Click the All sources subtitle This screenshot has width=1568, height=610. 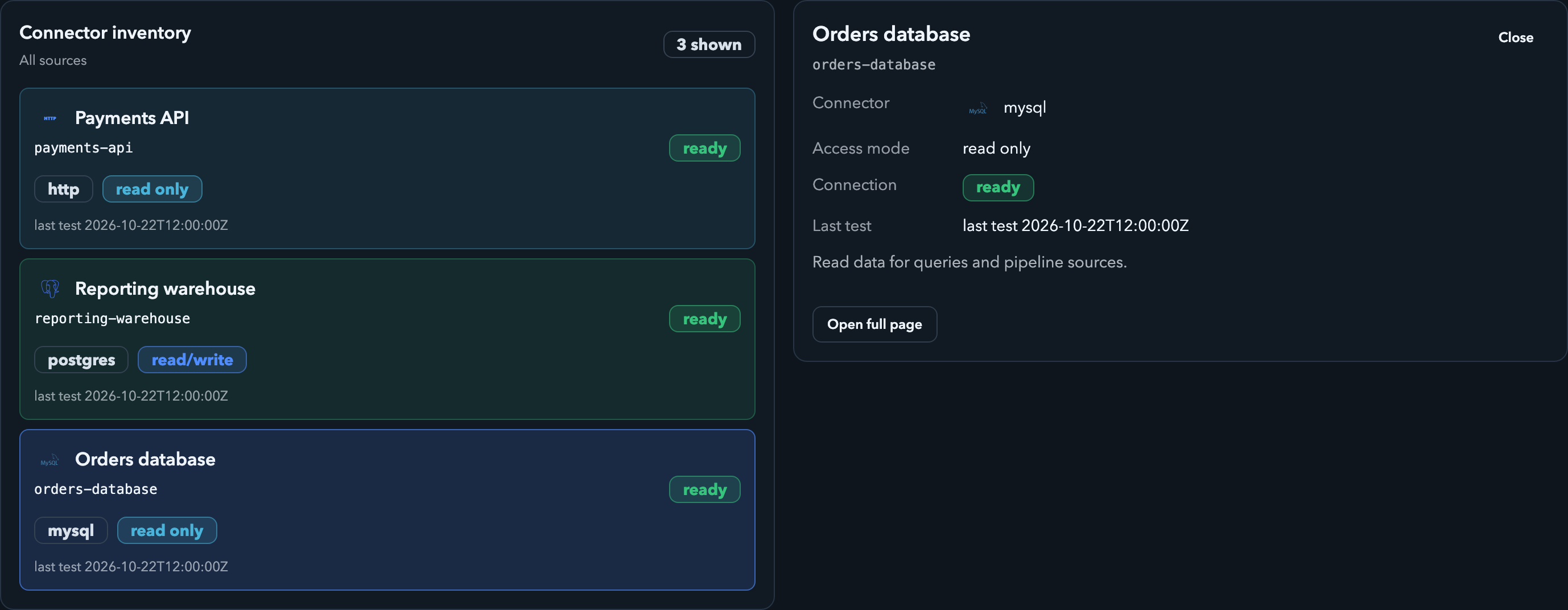pyautogui.click(x=53, y=60)
